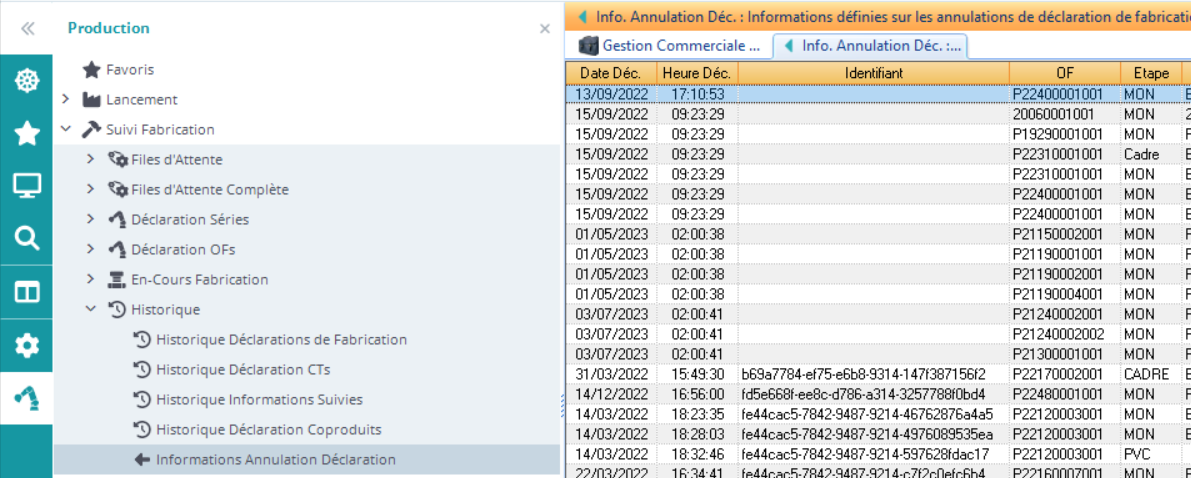Viewport: 1191px width, 478px height.
Task: Click the monitor icon in left sidebar
Action: [27, 185]
